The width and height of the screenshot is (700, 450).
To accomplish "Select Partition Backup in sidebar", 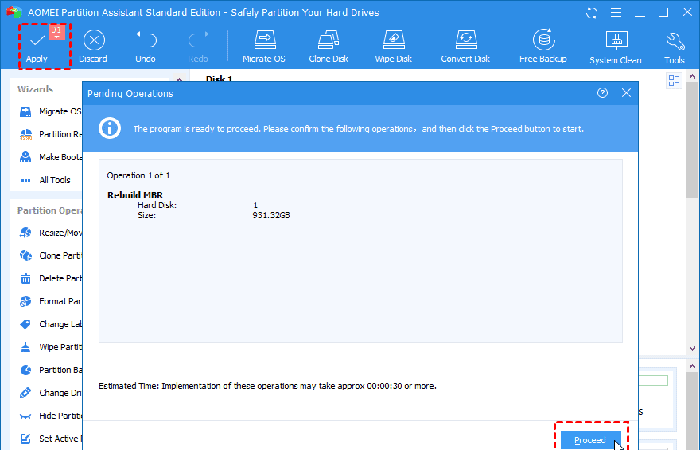I will pyautogui.click(x=50, y=370).
